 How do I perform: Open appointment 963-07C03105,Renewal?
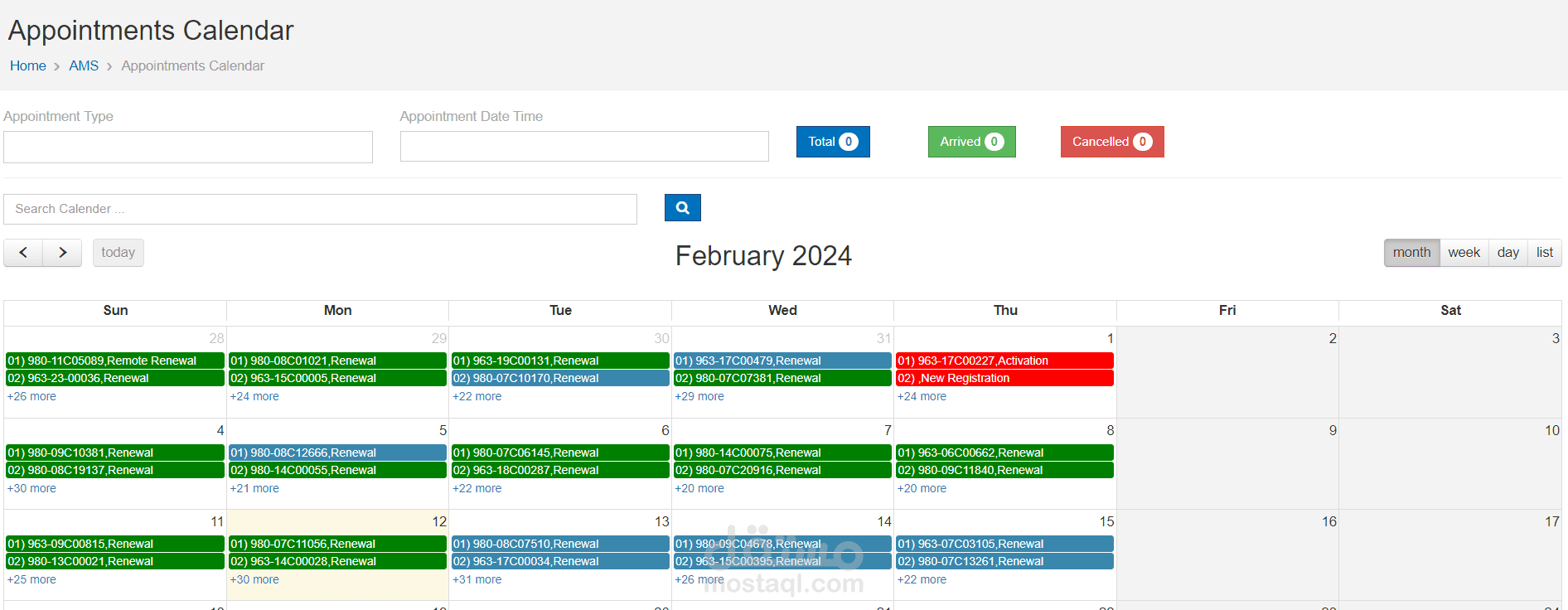tap(1005, 544)
